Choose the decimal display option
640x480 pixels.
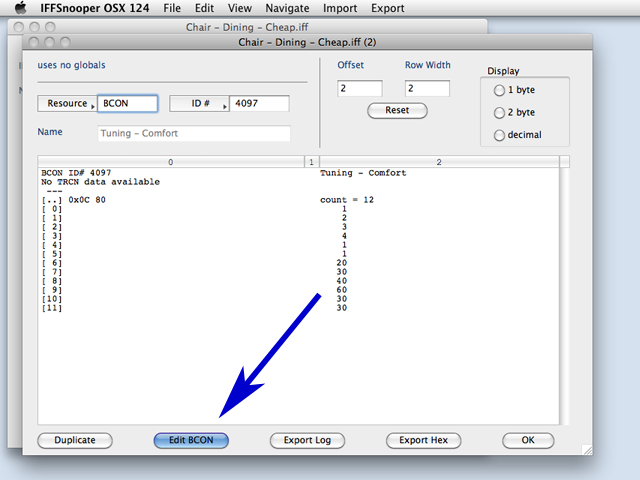click(x=499, y=135)
